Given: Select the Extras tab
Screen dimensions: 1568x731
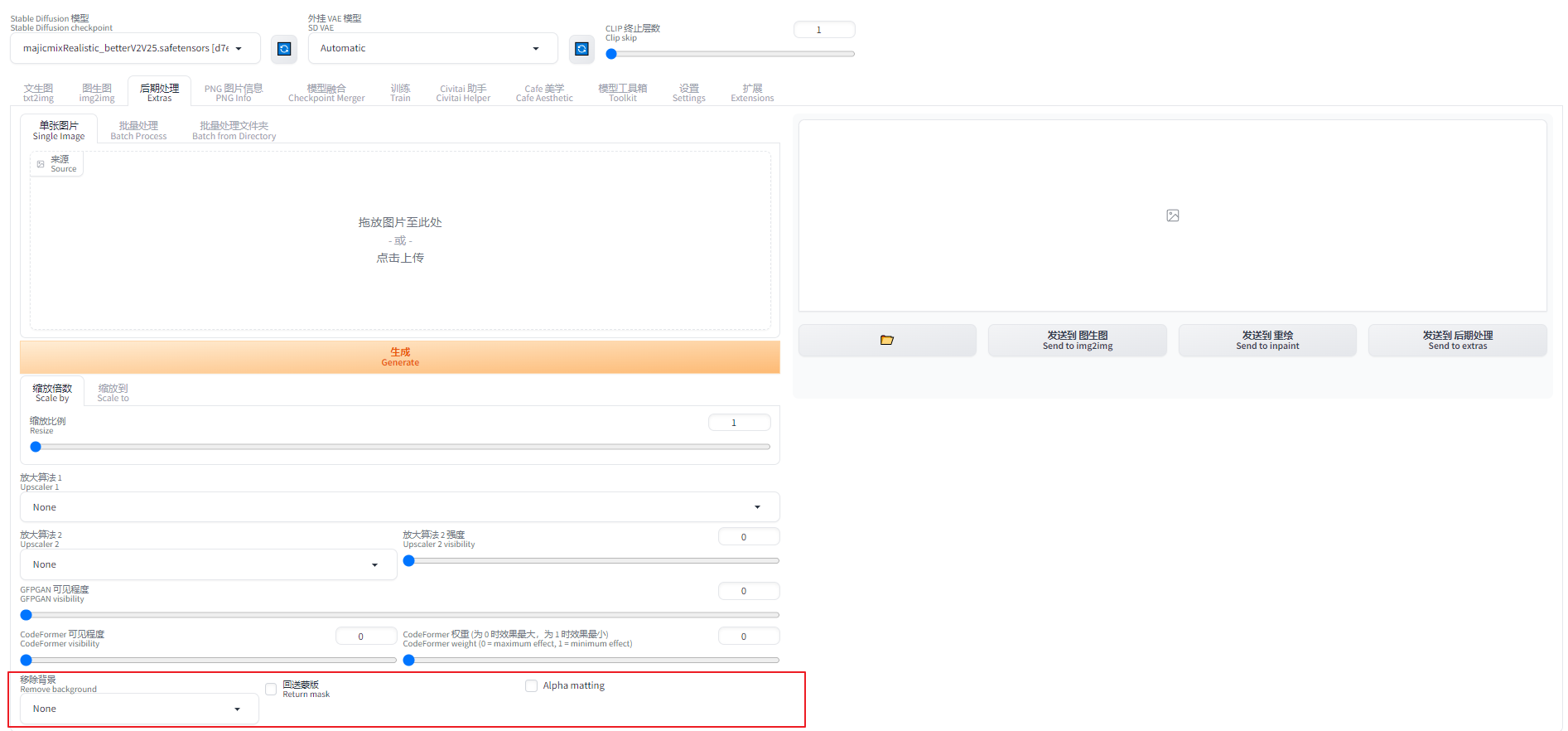Looking at the screenshot, I should coord(159,92).
